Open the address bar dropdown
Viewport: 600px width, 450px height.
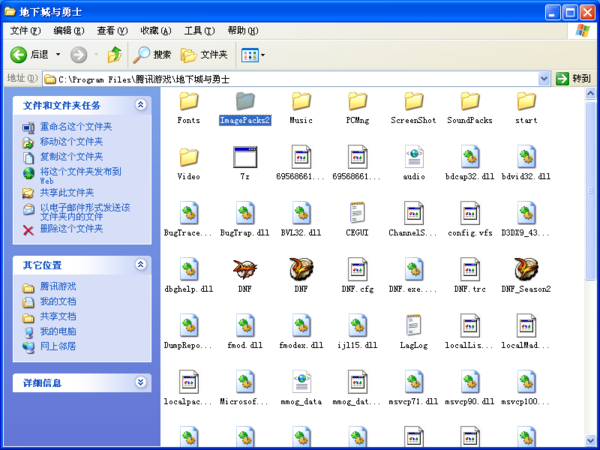point(545,78)
